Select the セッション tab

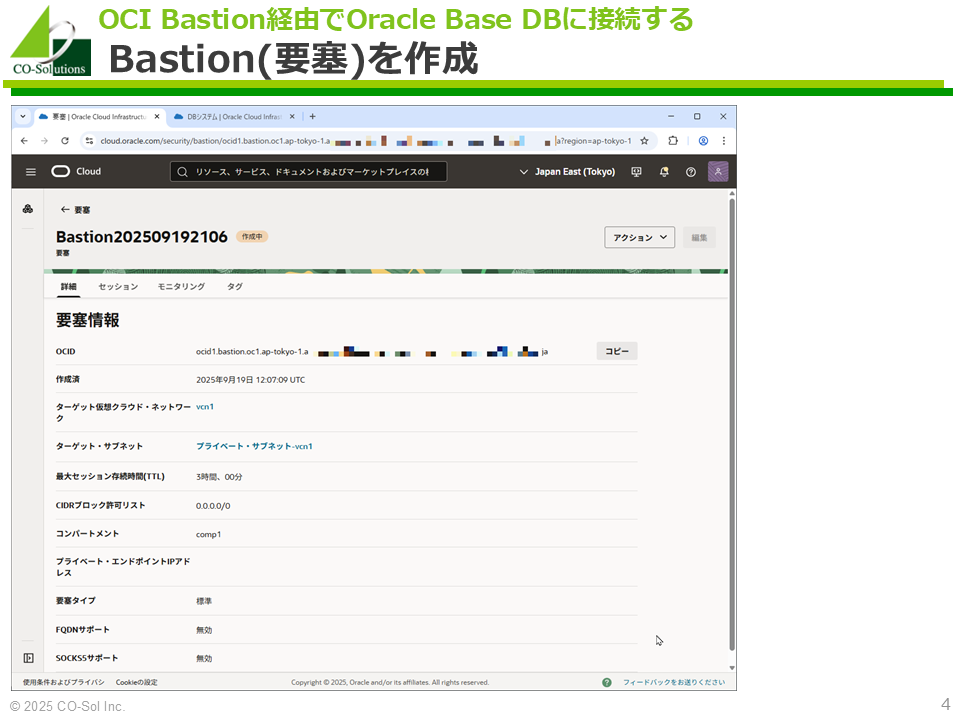(118, 287)
